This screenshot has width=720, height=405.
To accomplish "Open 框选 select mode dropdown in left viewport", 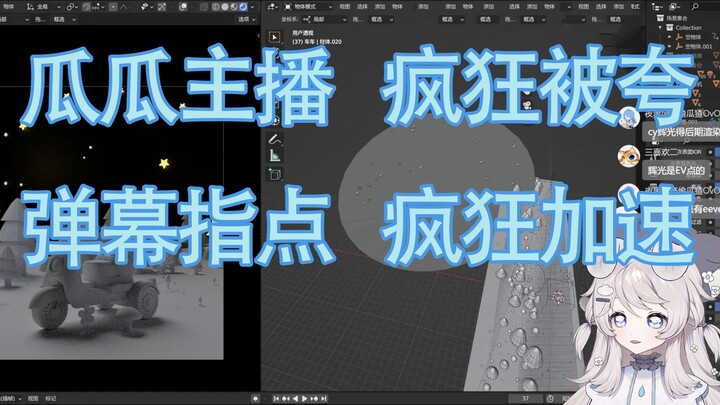I will pyautogui.click(x=64, y=19).
